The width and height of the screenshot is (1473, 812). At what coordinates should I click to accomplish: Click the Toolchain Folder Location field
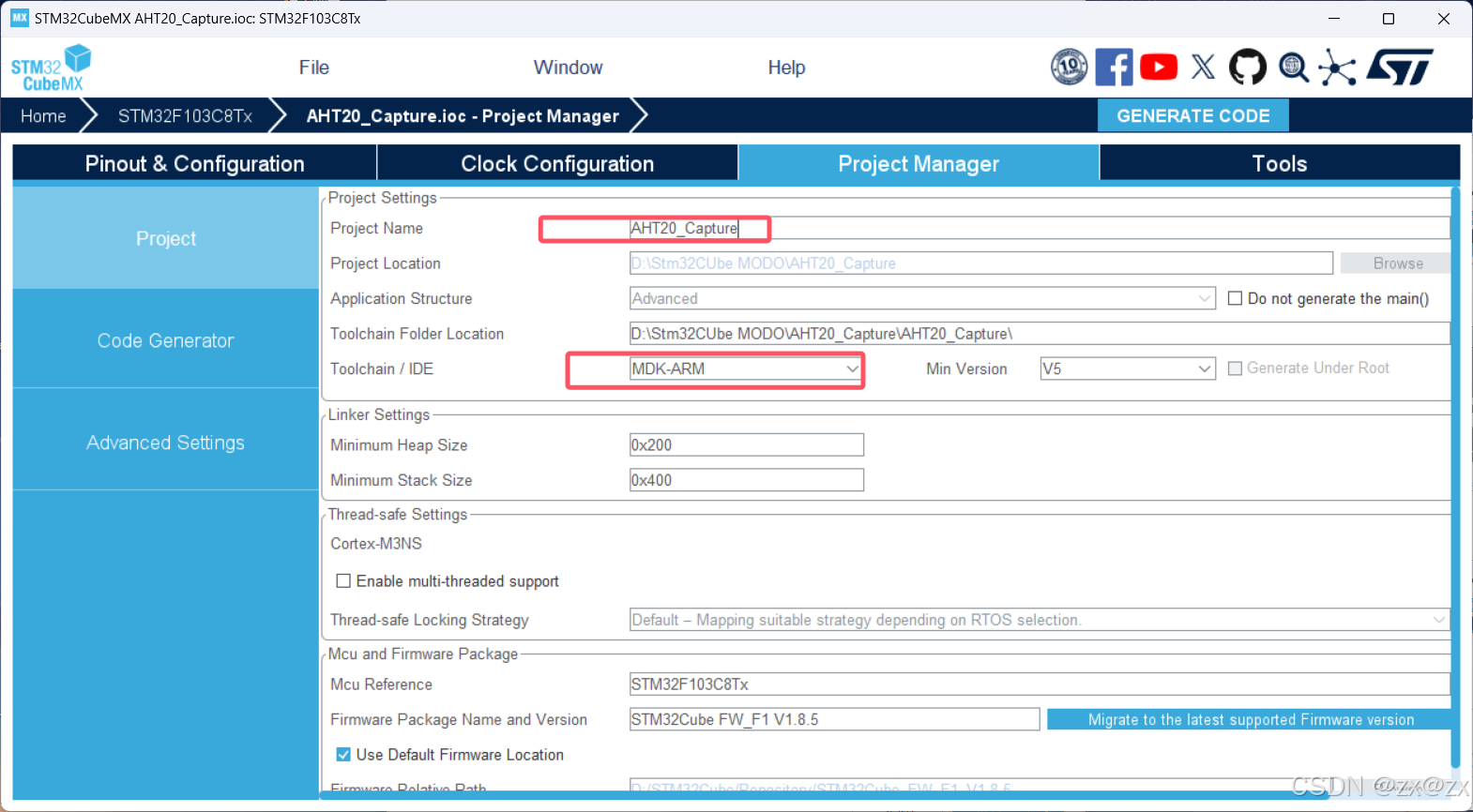click(1040, 334)
